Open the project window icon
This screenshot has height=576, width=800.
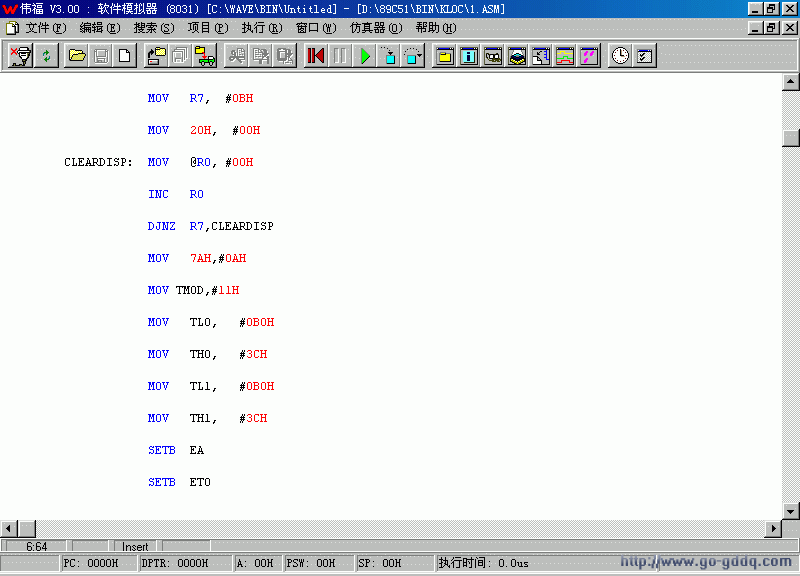[x=444, y=56]
